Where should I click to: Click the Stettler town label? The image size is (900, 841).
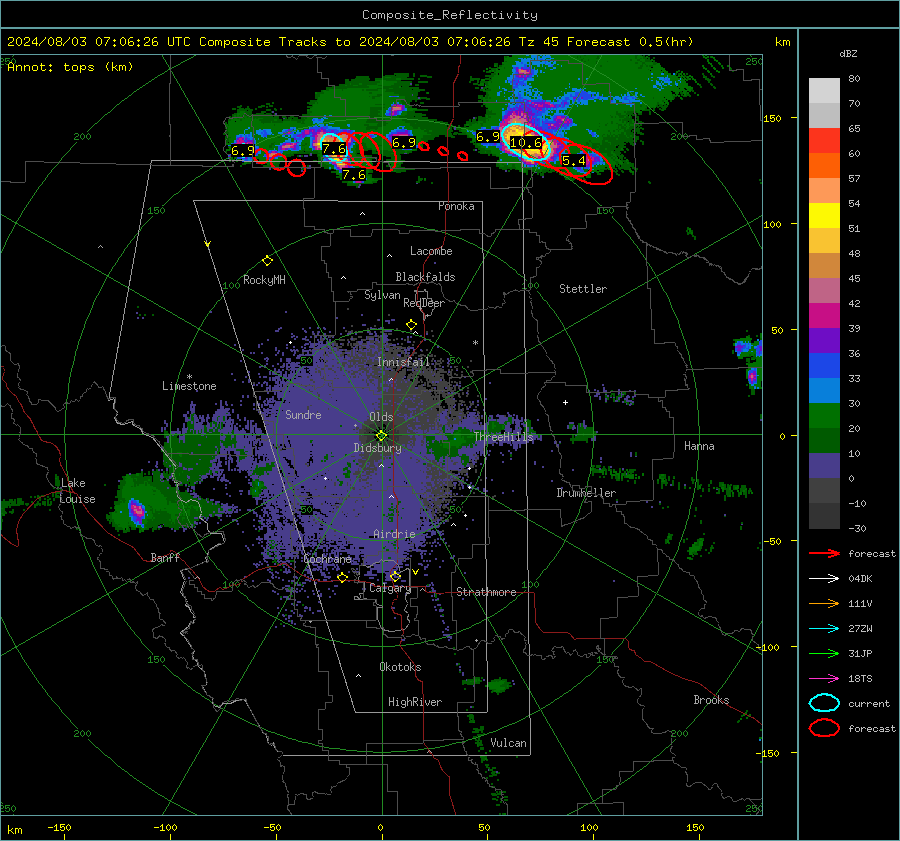(583, 289)
